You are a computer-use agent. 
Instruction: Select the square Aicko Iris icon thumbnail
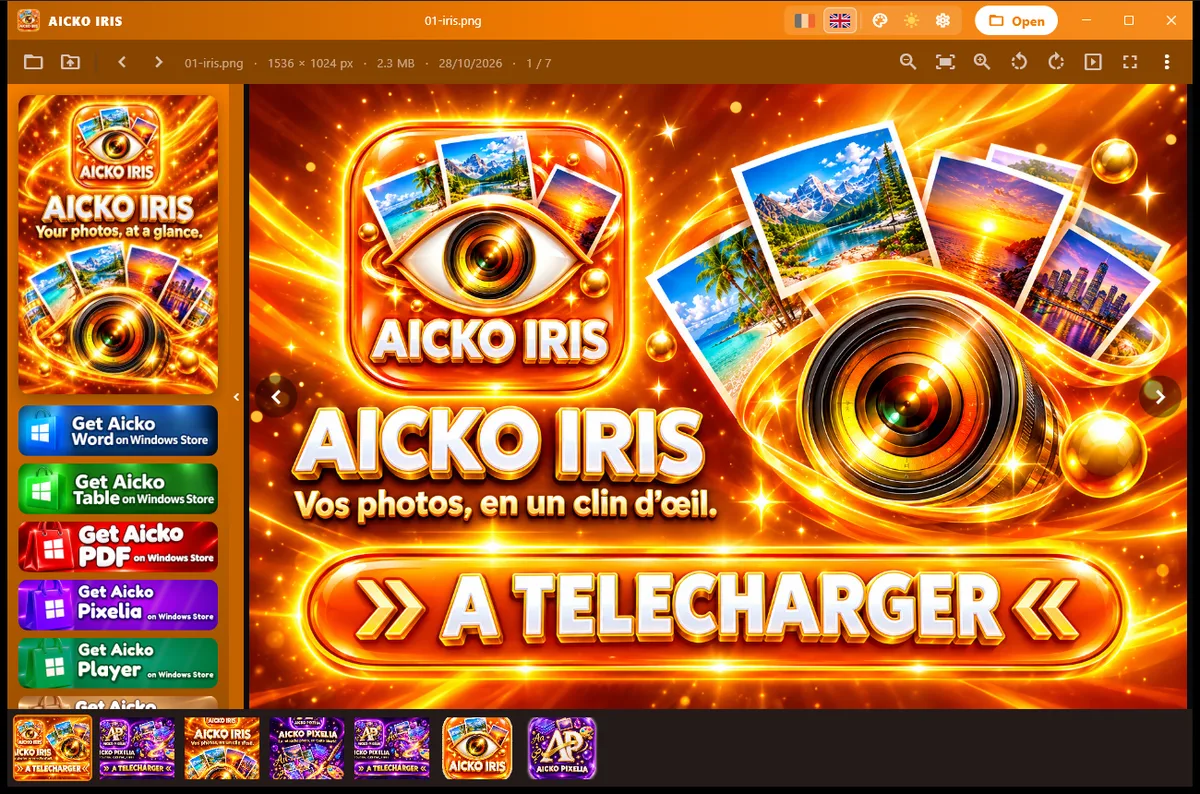pyautogui.click(x=477, y=748)
